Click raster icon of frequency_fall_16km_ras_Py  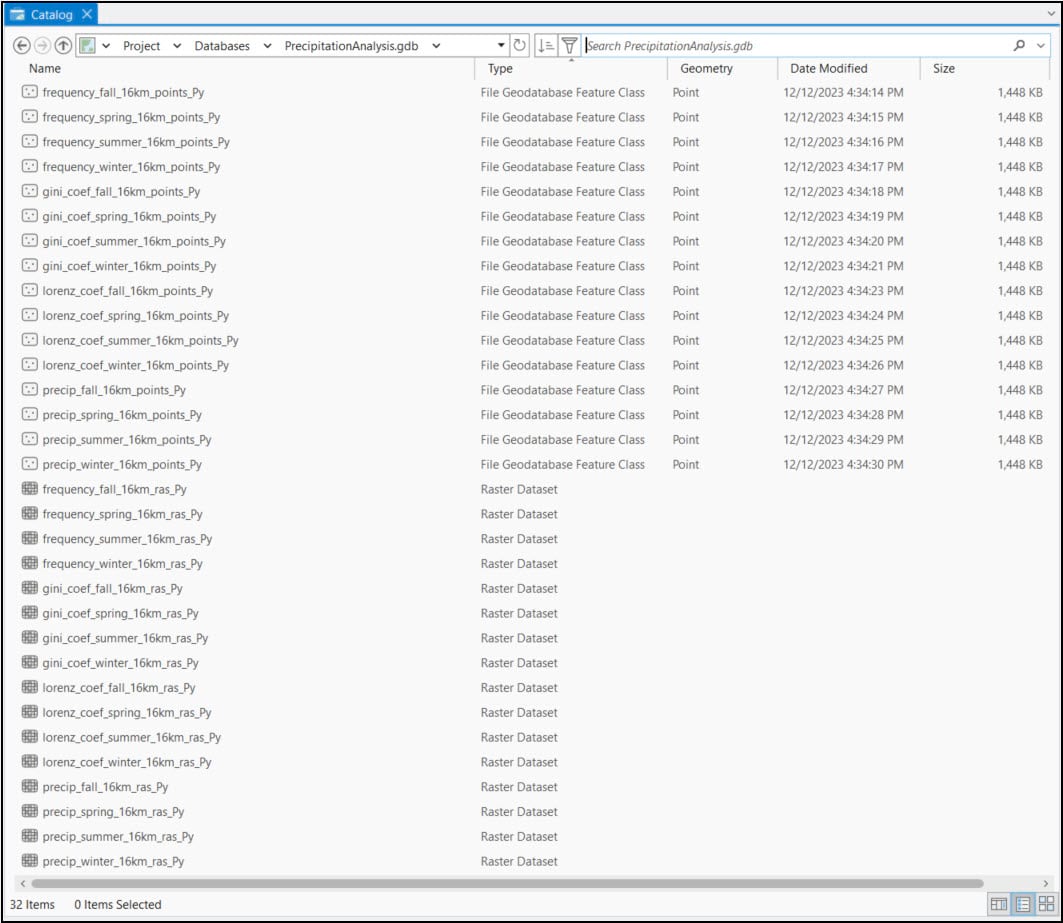coord(30,488)
